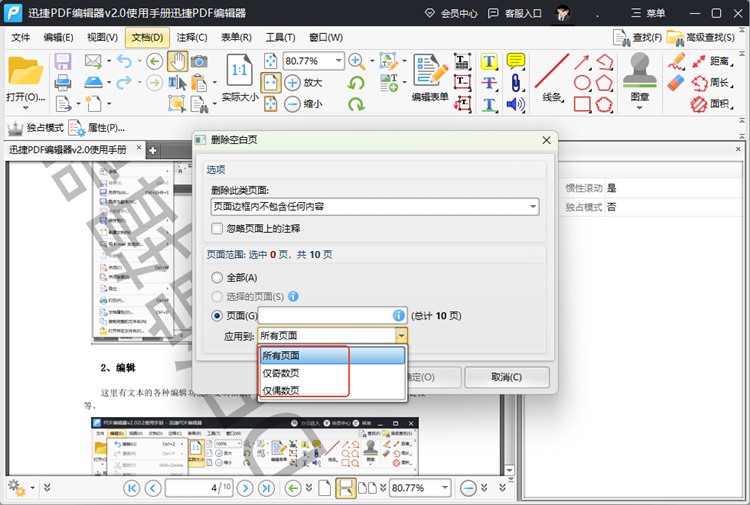Click the 取消(C) button

click(507, 377)
